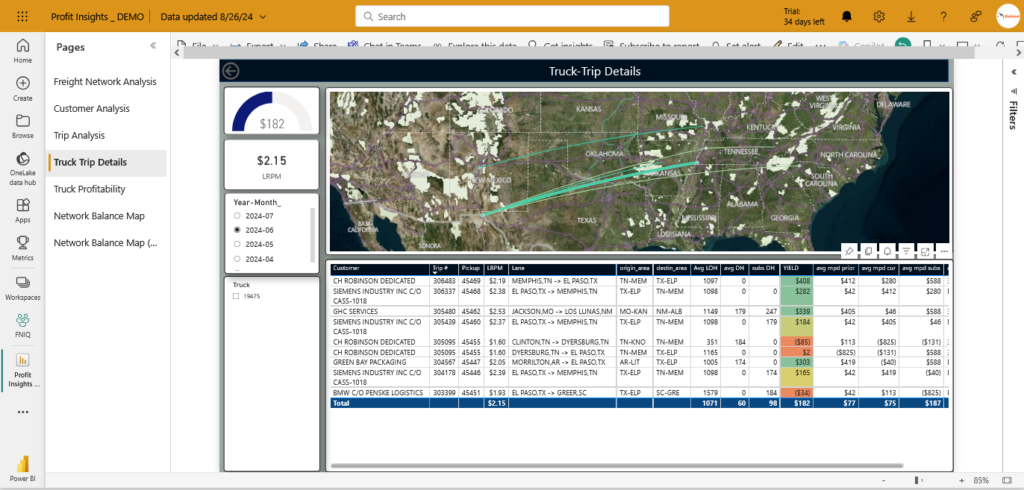Click in the Search box
Image resolution: width=1024 pixels, height=490 pixels.
pos(512,16)
